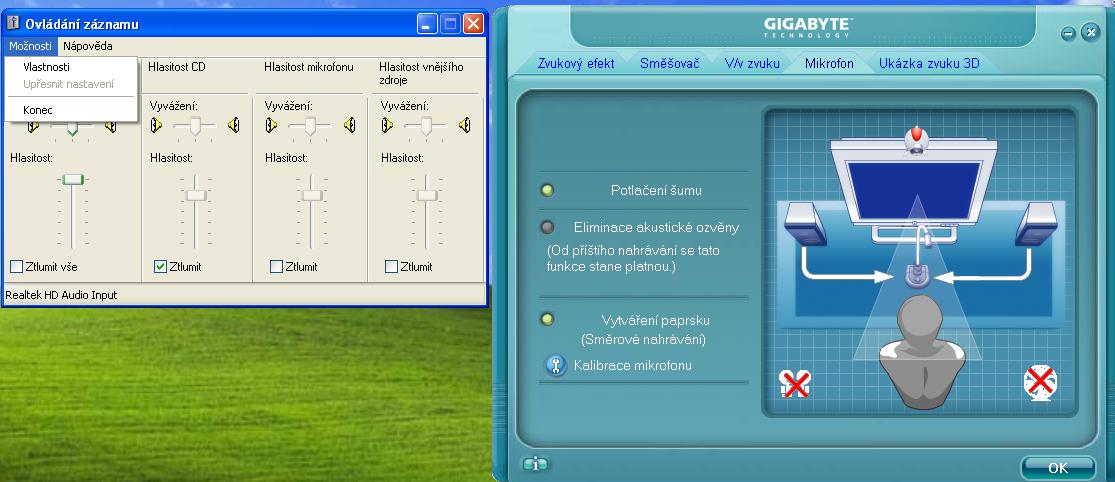Minimize the Gigabyte audio panel

tap(1067, 34)
